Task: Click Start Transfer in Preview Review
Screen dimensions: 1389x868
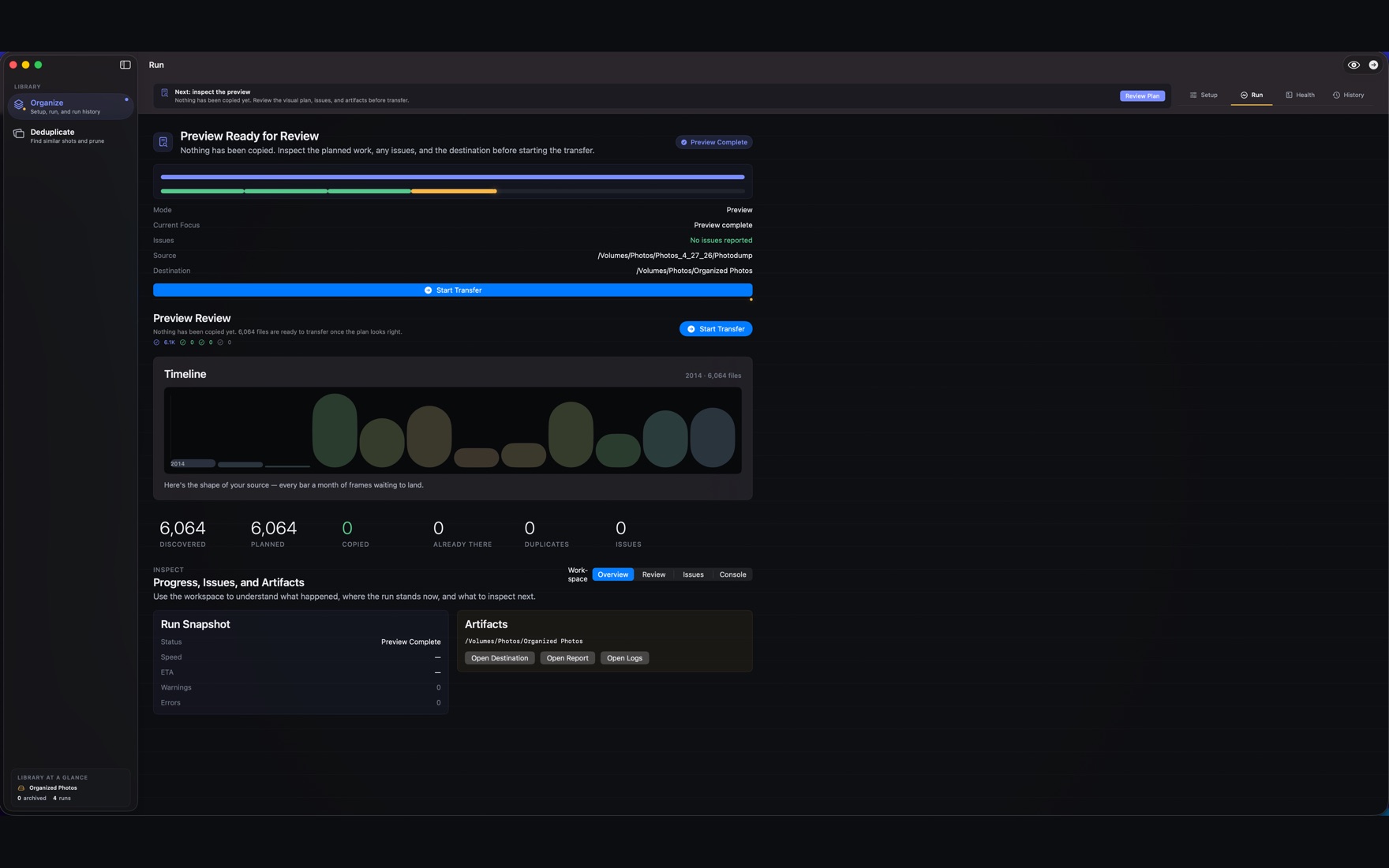Action: click(716, 329)
